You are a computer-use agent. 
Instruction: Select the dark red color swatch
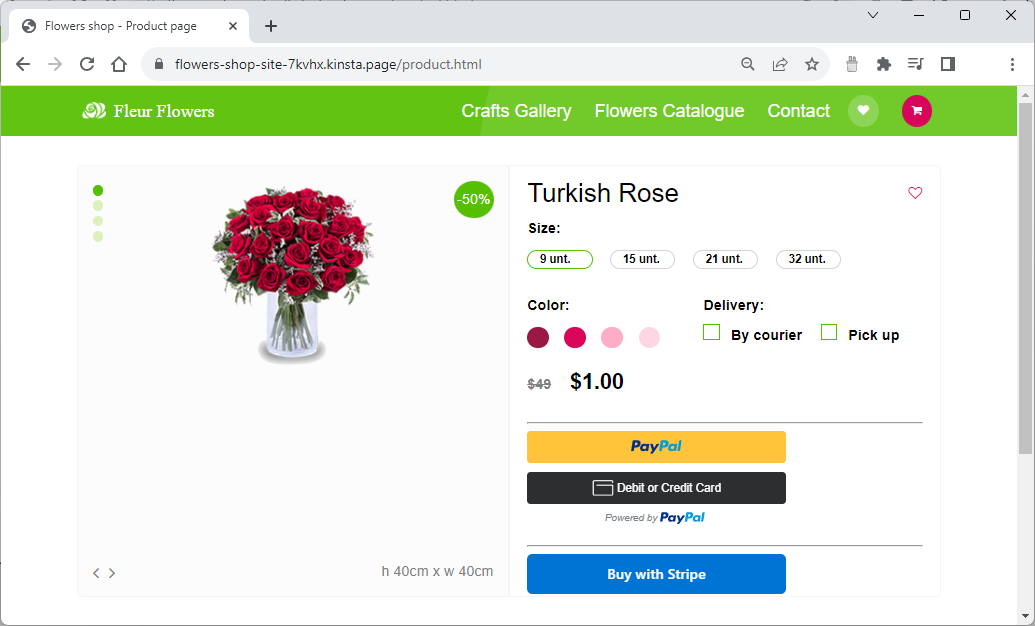[537, 337]
